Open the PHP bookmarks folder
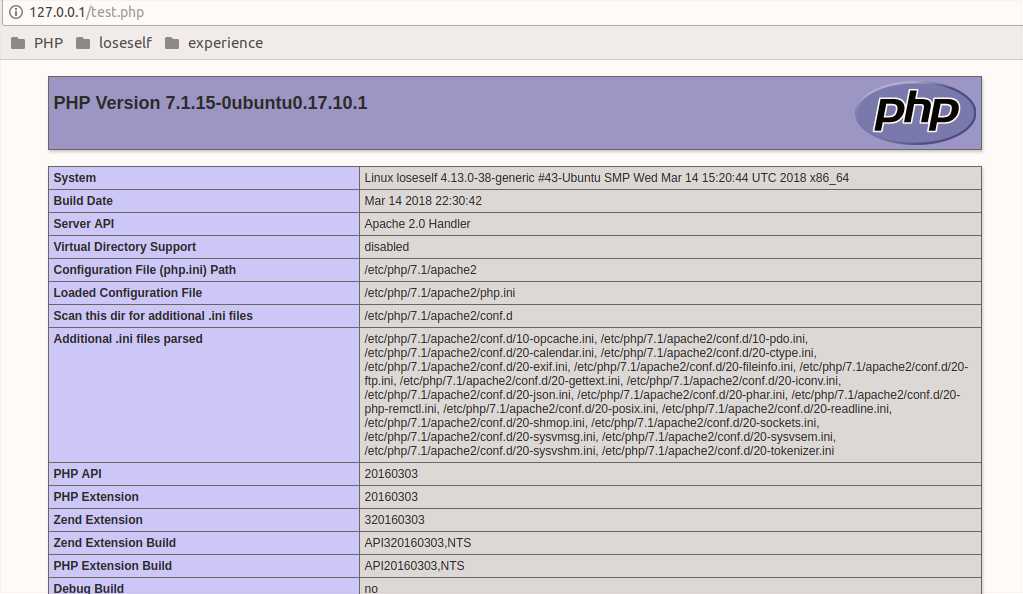1023x594 pixels. tap(37, 43)
